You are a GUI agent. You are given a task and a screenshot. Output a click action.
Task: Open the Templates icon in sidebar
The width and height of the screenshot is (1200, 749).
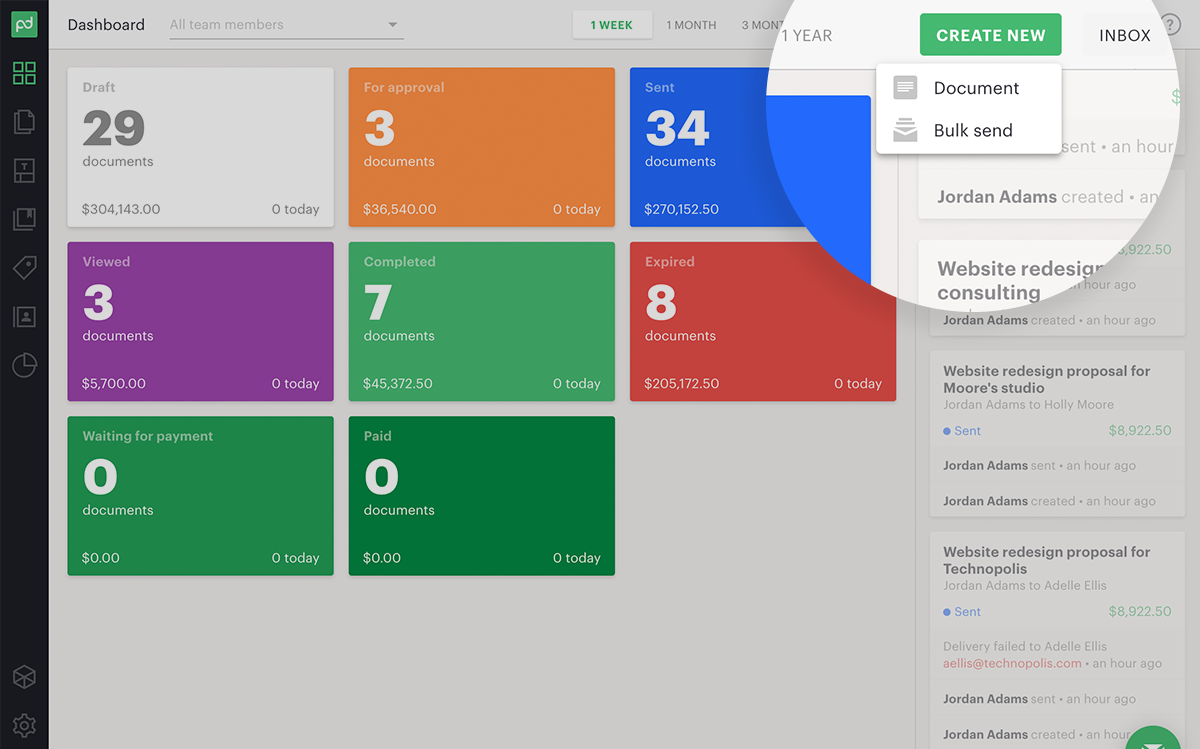coord(24,171)
